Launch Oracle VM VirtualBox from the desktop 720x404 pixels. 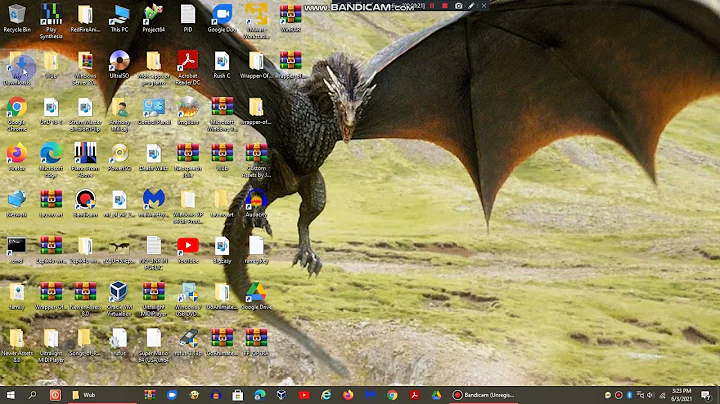pyautogui.click(x=119, y=299)
